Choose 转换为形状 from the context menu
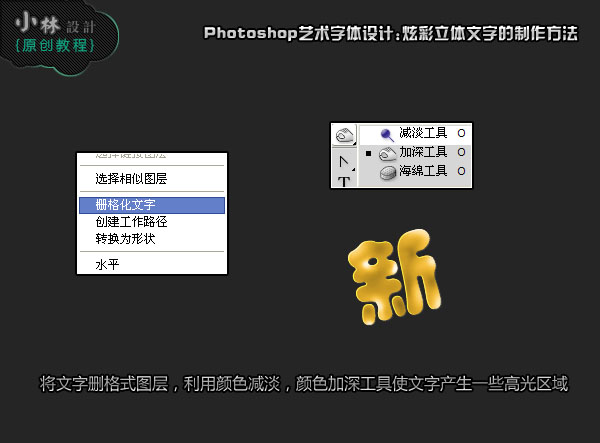The width and height of the screenshot is (600, 443). click(x=125, y=239)
